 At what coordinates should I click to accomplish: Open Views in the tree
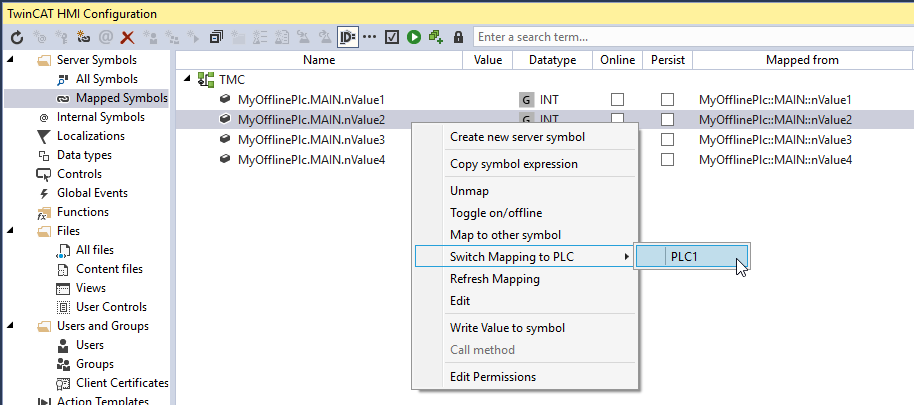point(91,288)
